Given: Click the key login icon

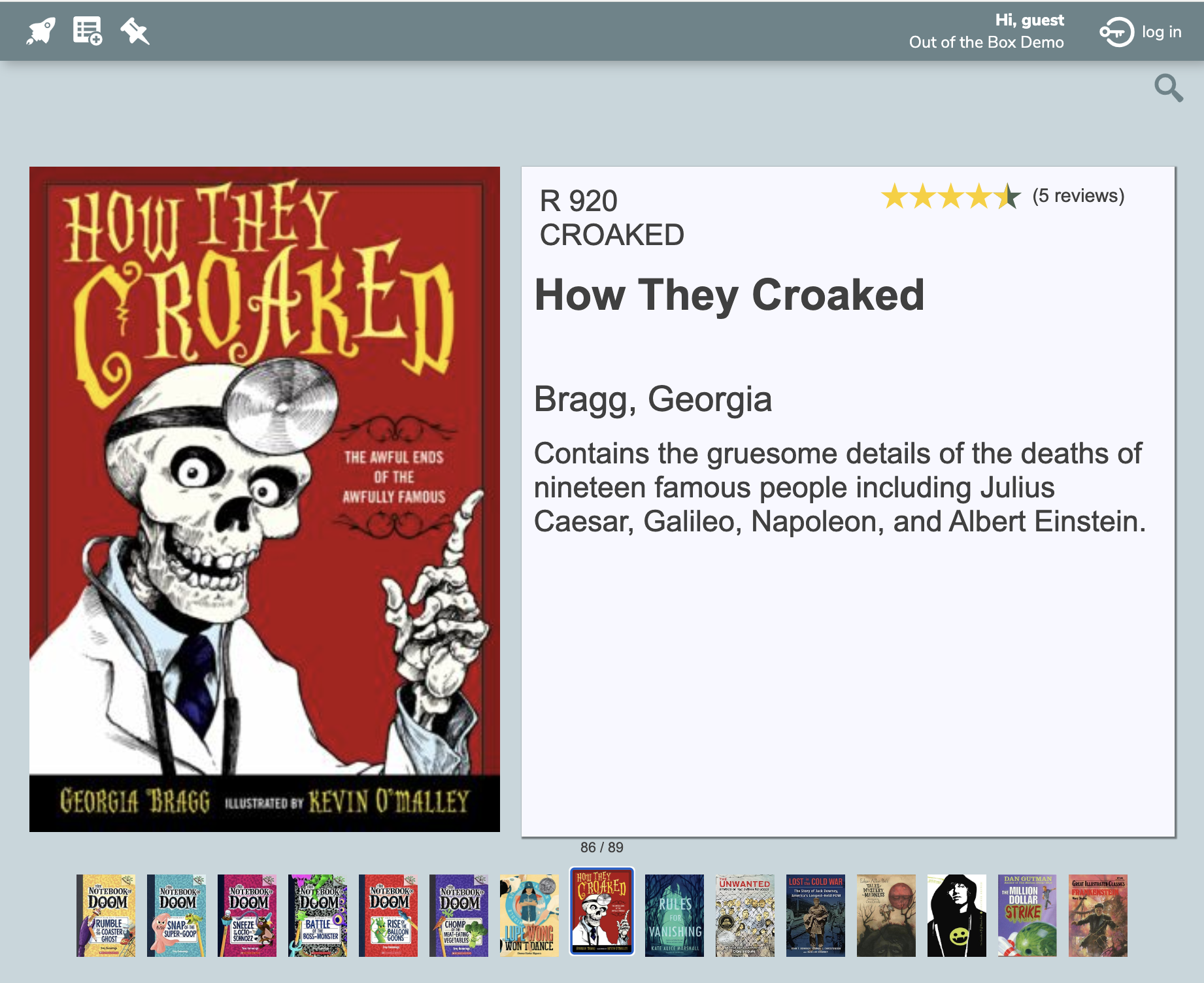Looking at the screenshot, I should 1116,31.
